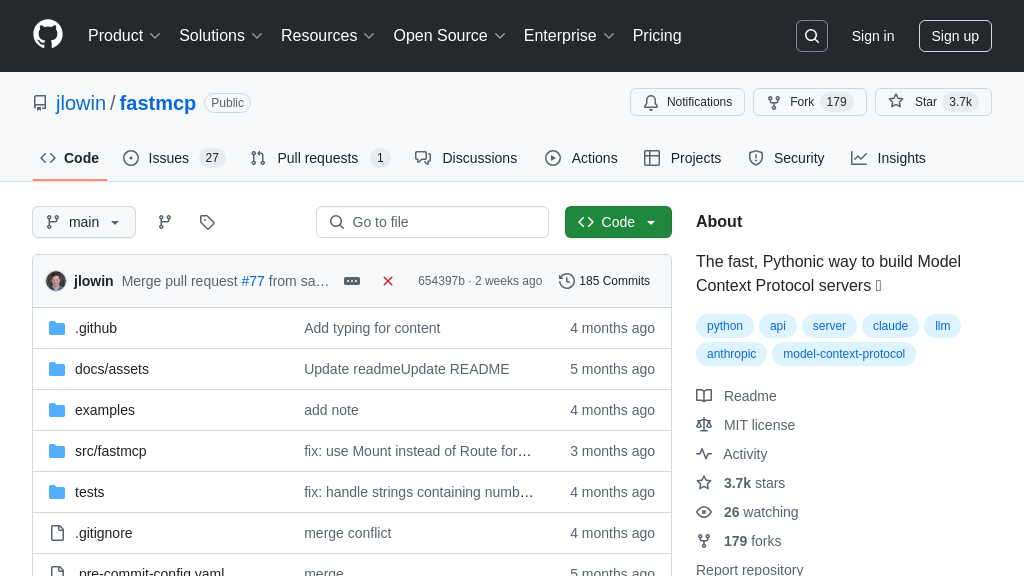
Task: Expand the Product menu
Action: pos(124,36)
